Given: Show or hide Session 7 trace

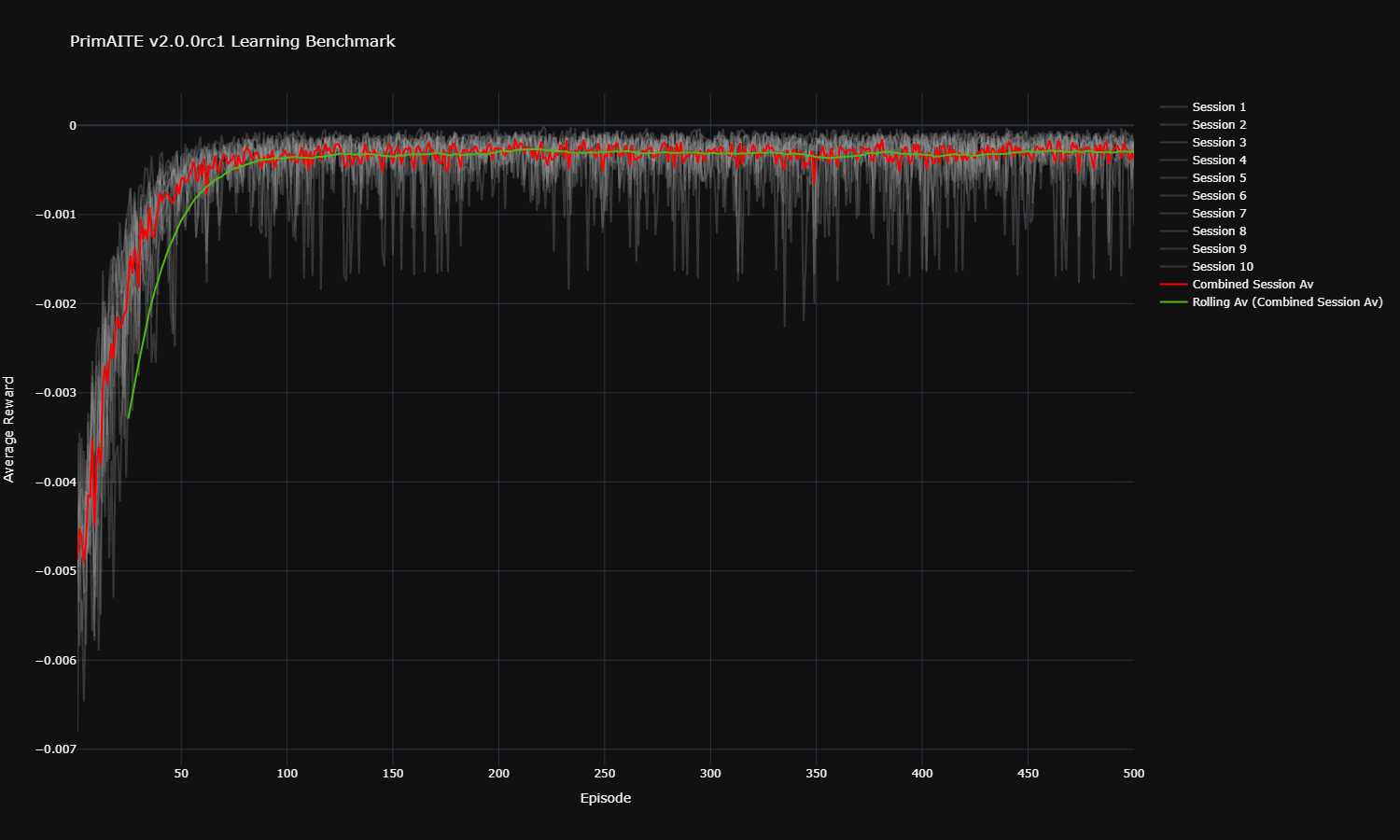Looking at the screenshot, I should [1218, 214].
